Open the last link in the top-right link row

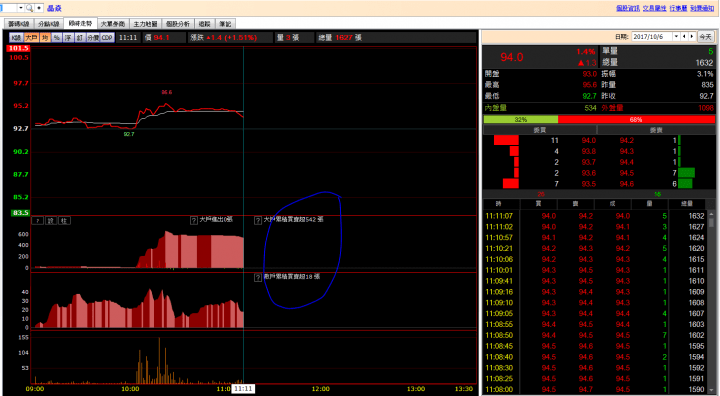pyautogui.click(x=702, y=8)
